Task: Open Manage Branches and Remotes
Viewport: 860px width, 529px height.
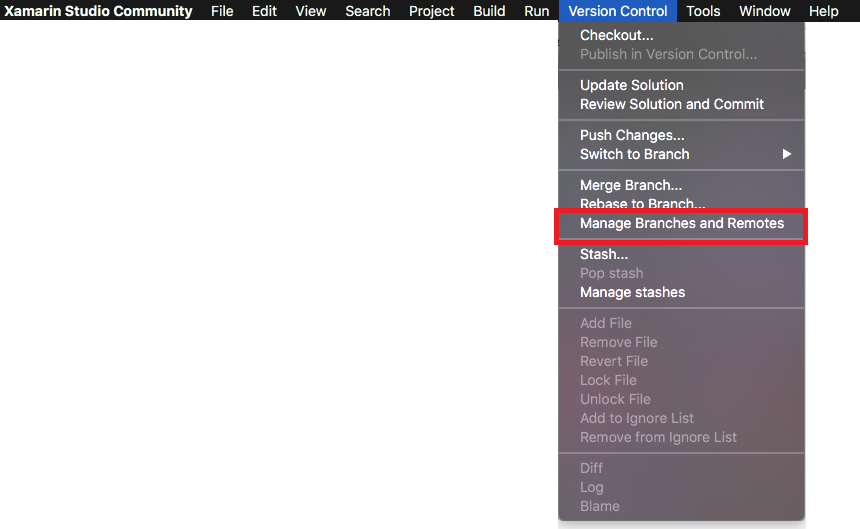Action: coord(681,224)
